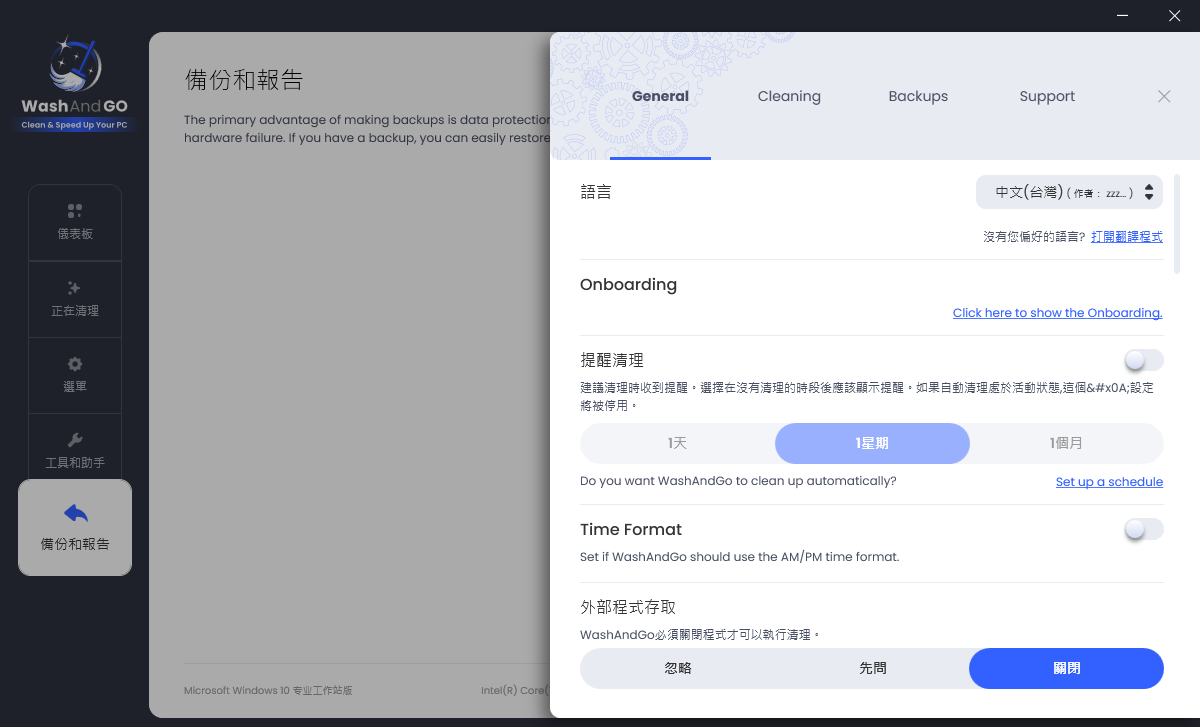The height and width of the screenshot is (728, 1200).
Task: Select the 備份和報告 arrow icon
Action: pyautogui.click(x=75, y=513)
